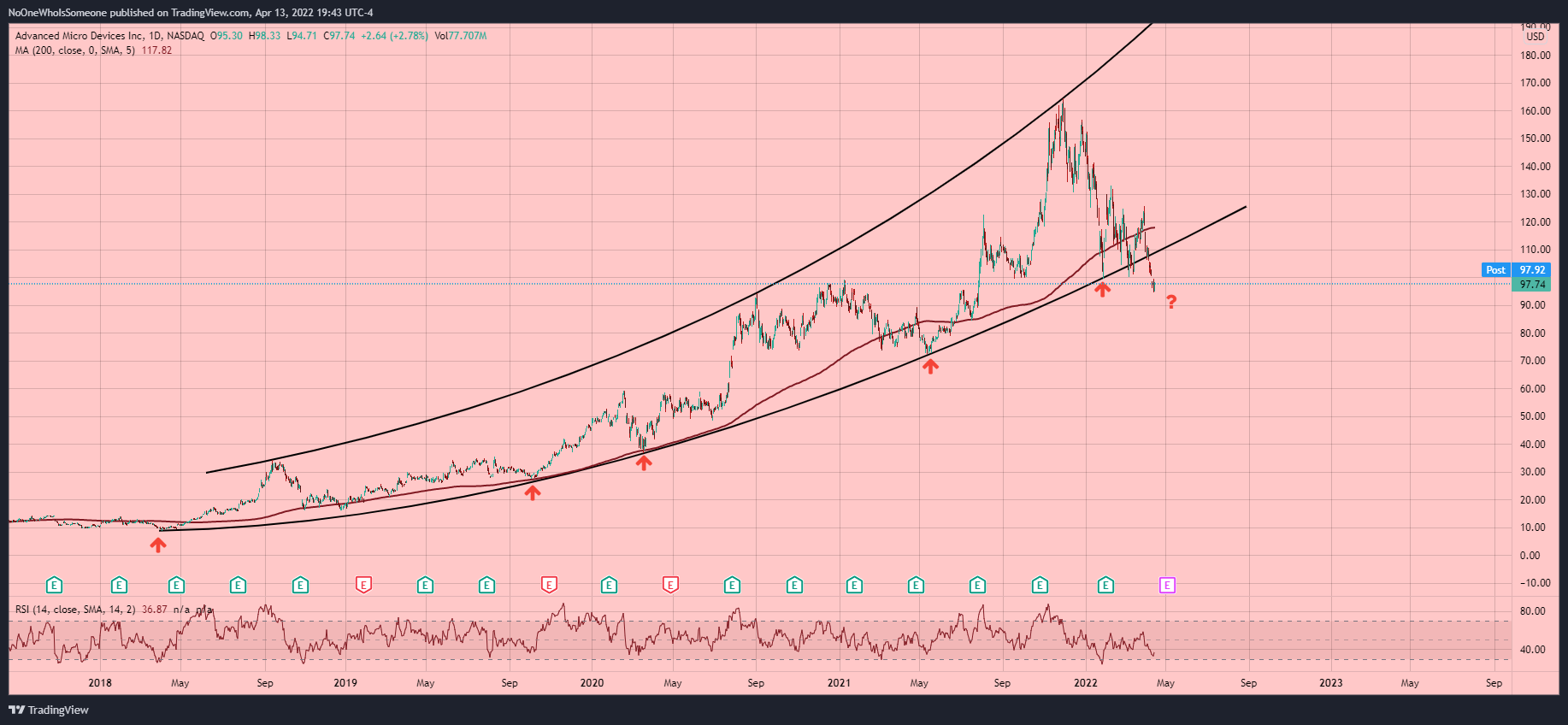Click the green earnings marker nearest the 2021 label
The image size is (1568, 725).
(x=854, y=586)
